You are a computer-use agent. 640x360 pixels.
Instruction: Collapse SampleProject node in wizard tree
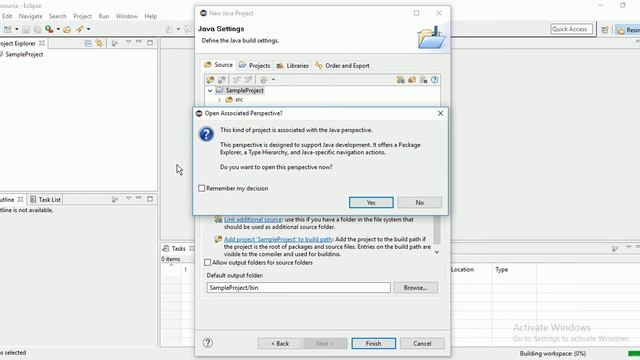(x=210, y=91)
